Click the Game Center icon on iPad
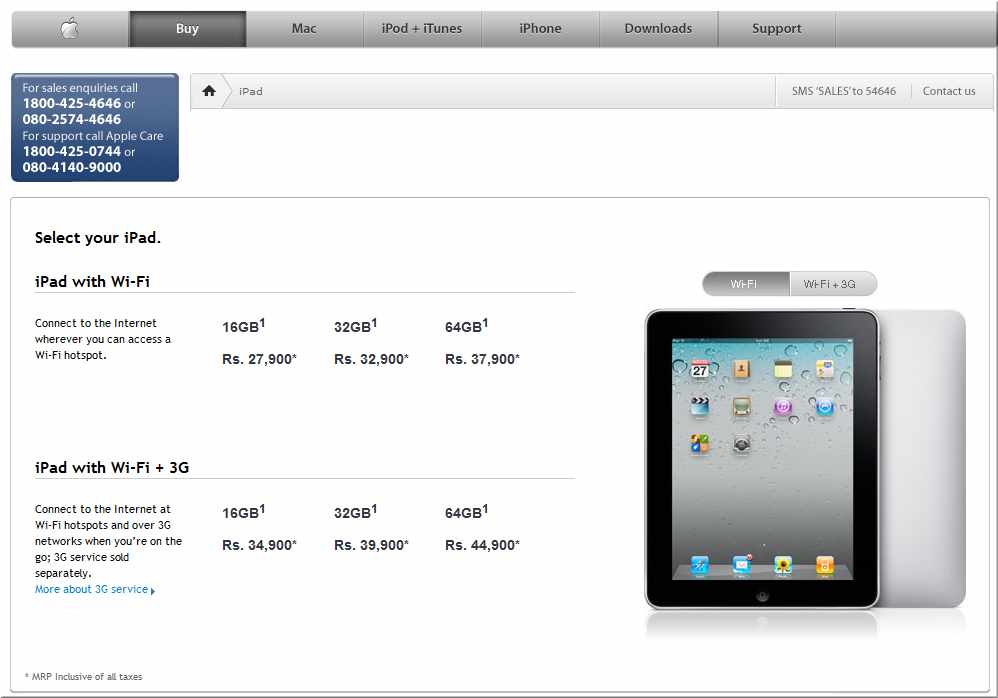 699,443
